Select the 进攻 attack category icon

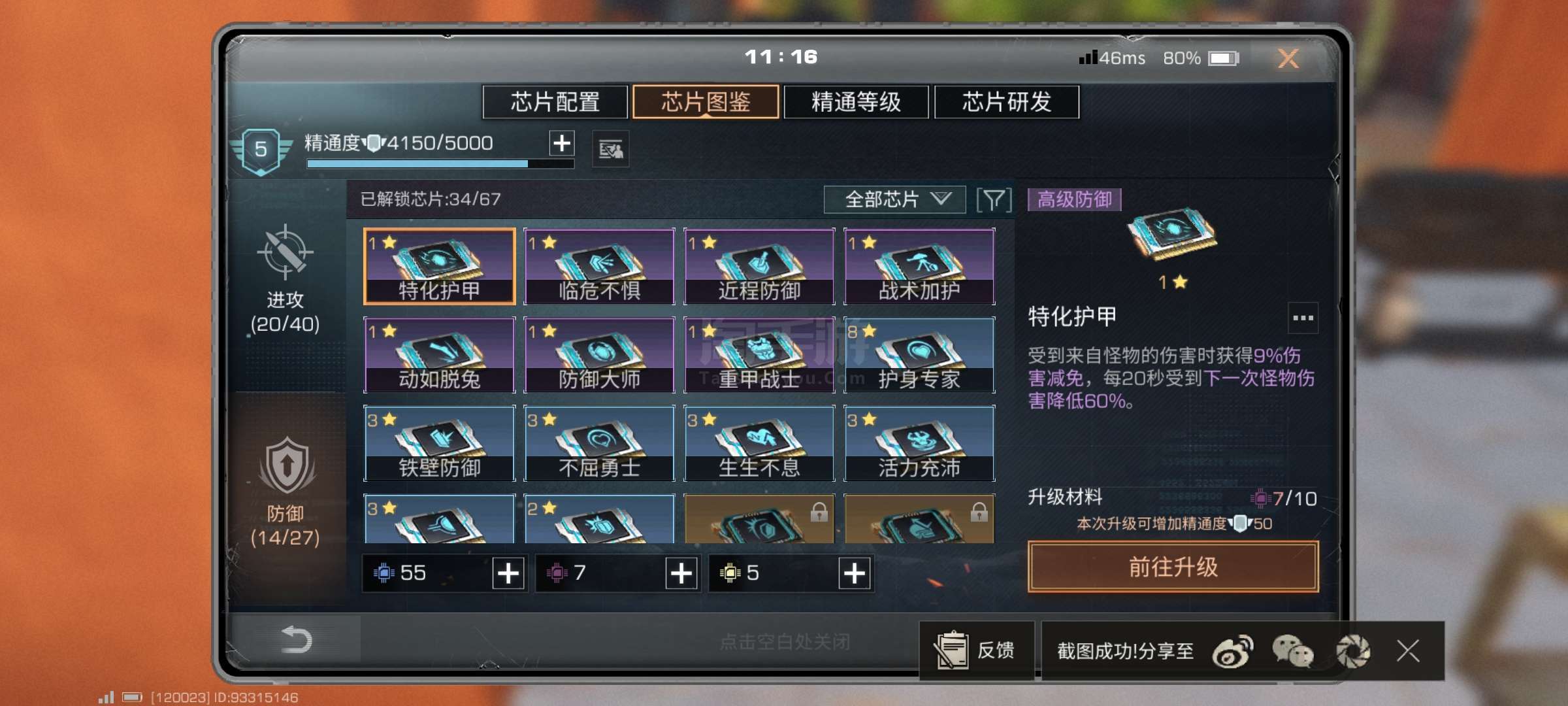(285, 252)
